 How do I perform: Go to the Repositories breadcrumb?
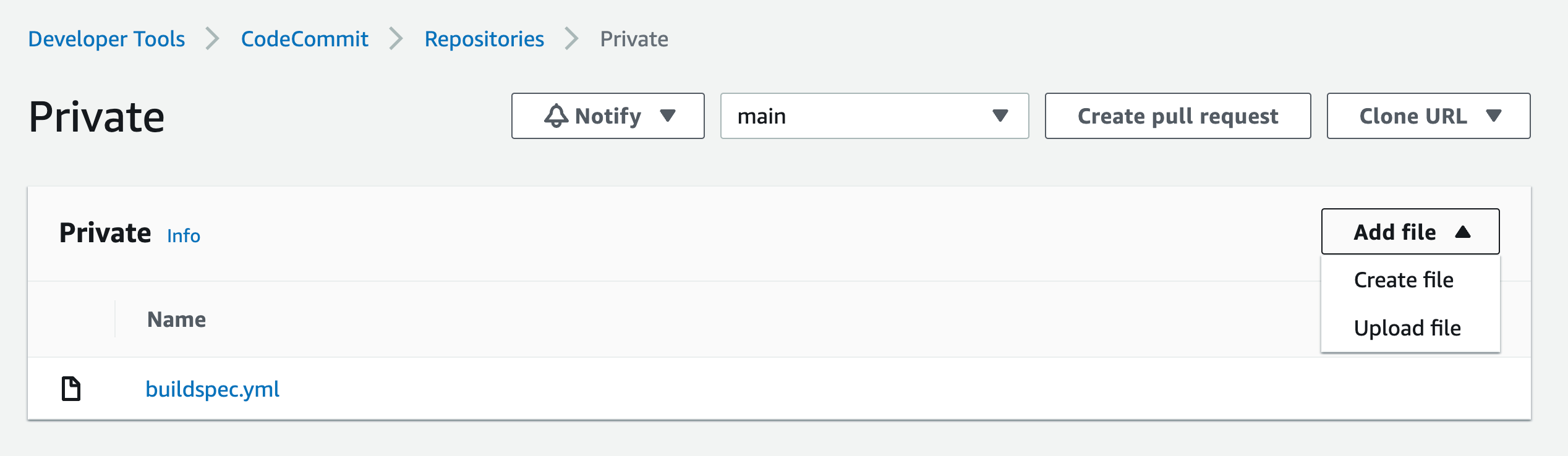coord(484,39)
